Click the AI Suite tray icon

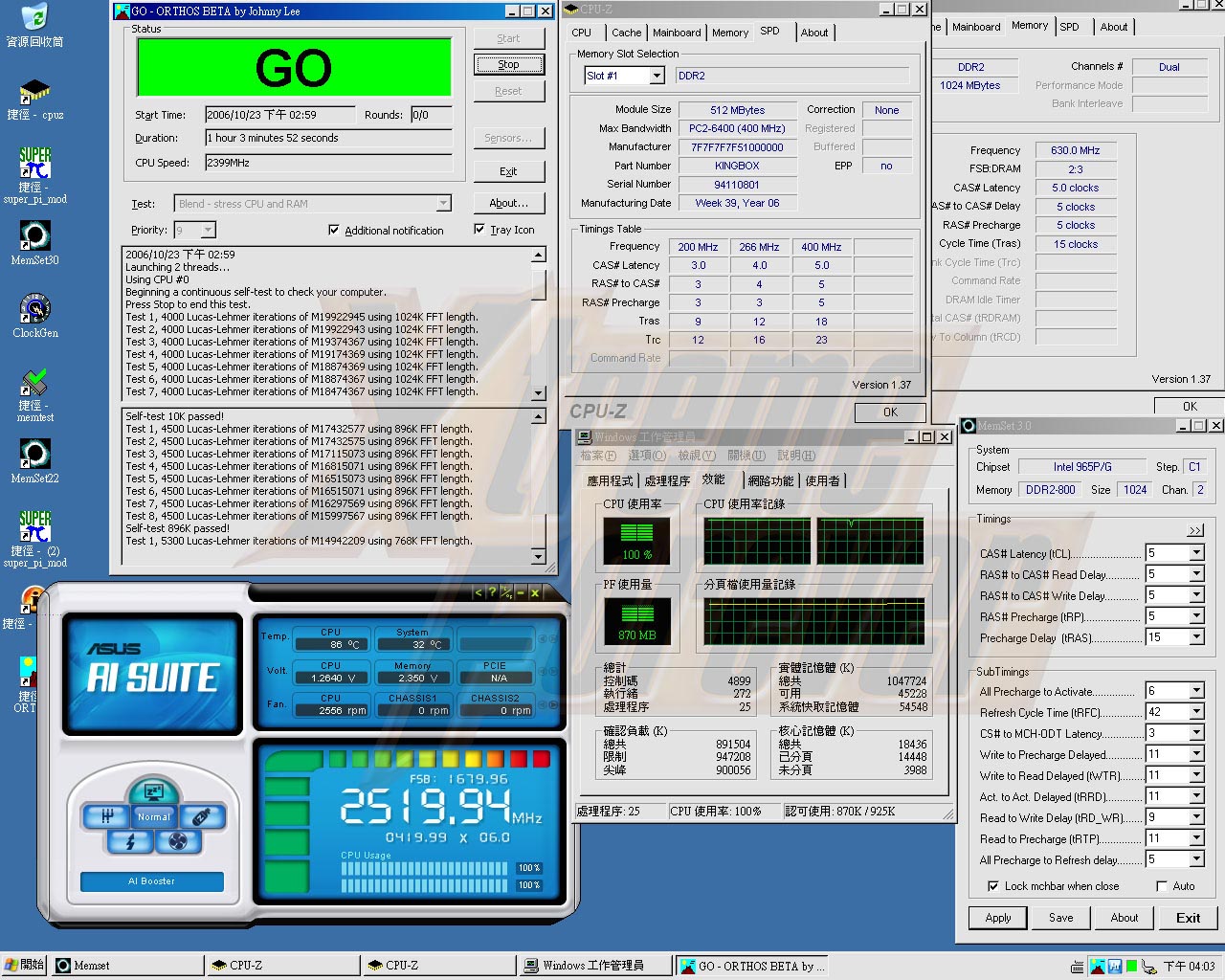point(1115,967)
